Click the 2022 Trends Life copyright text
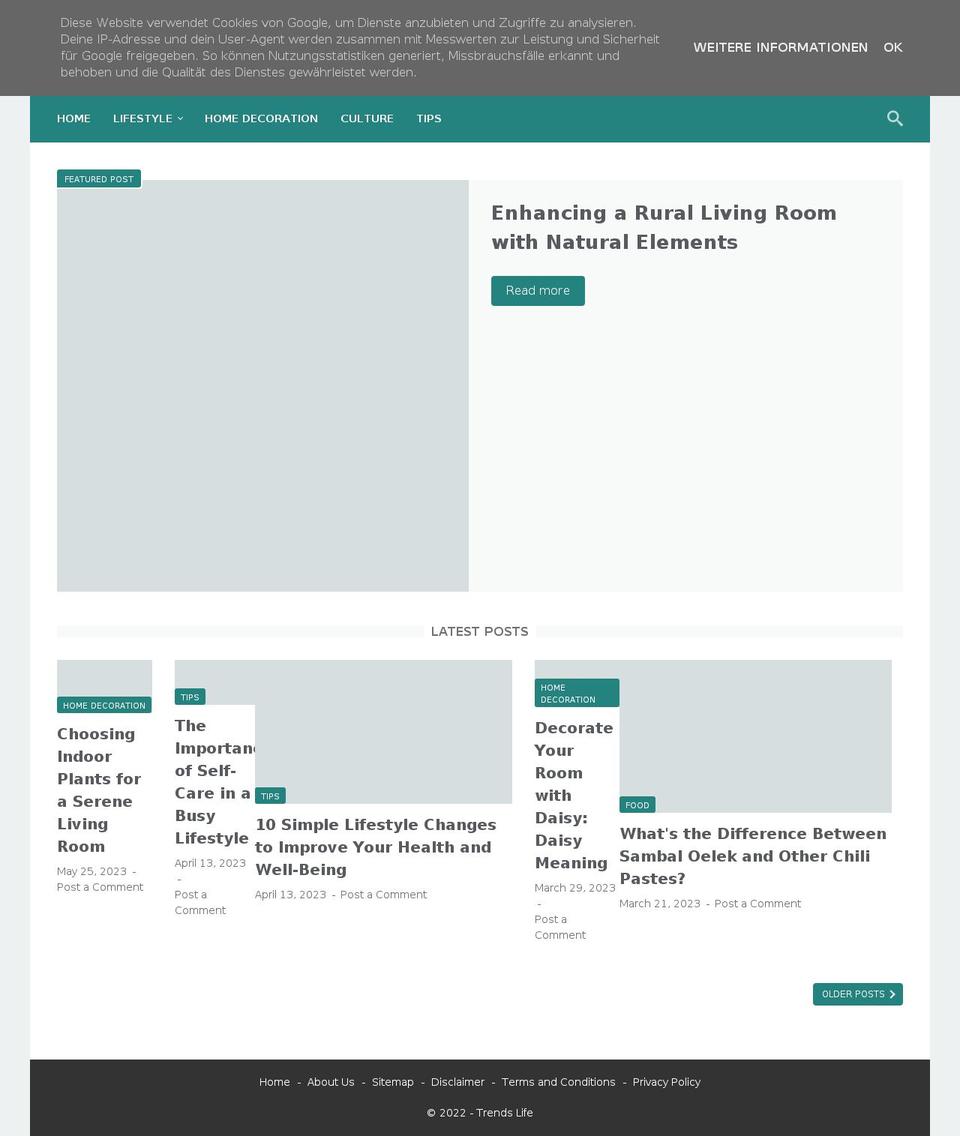 (x=480, y=1113)
